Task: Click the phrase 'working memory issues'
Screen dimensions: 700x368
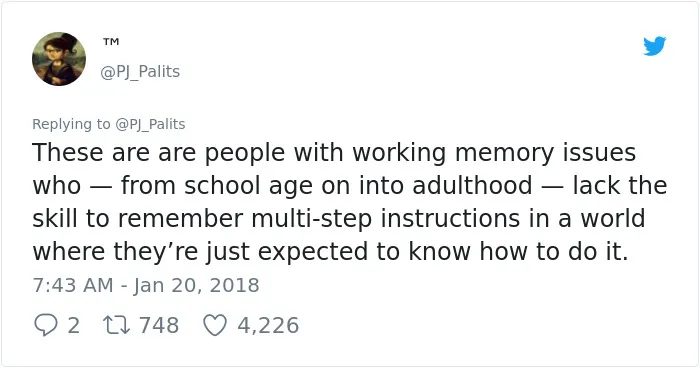Action: [x=494, y=153]
